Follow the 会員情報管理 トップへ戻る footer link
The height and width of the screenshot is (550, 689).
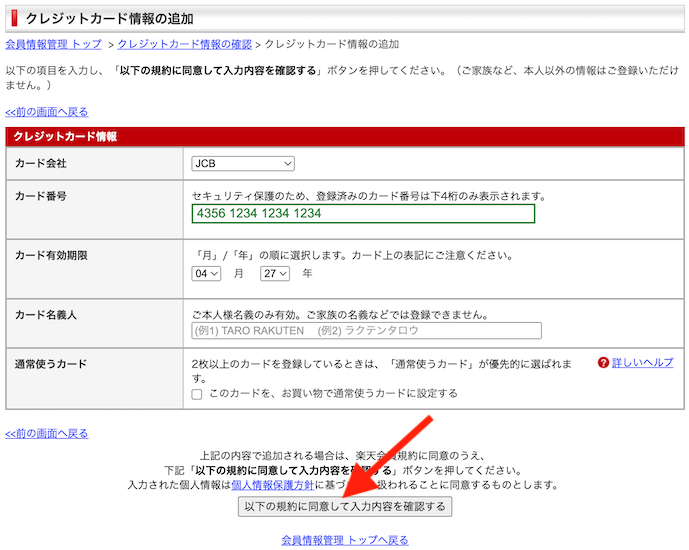pos(345,540)
